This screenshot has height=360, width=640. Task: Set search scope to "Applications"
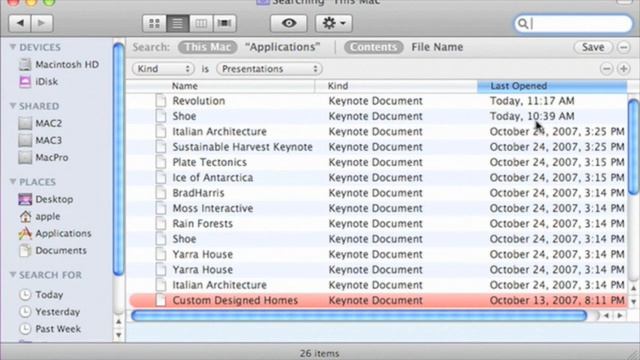click(x=282, y=47)
